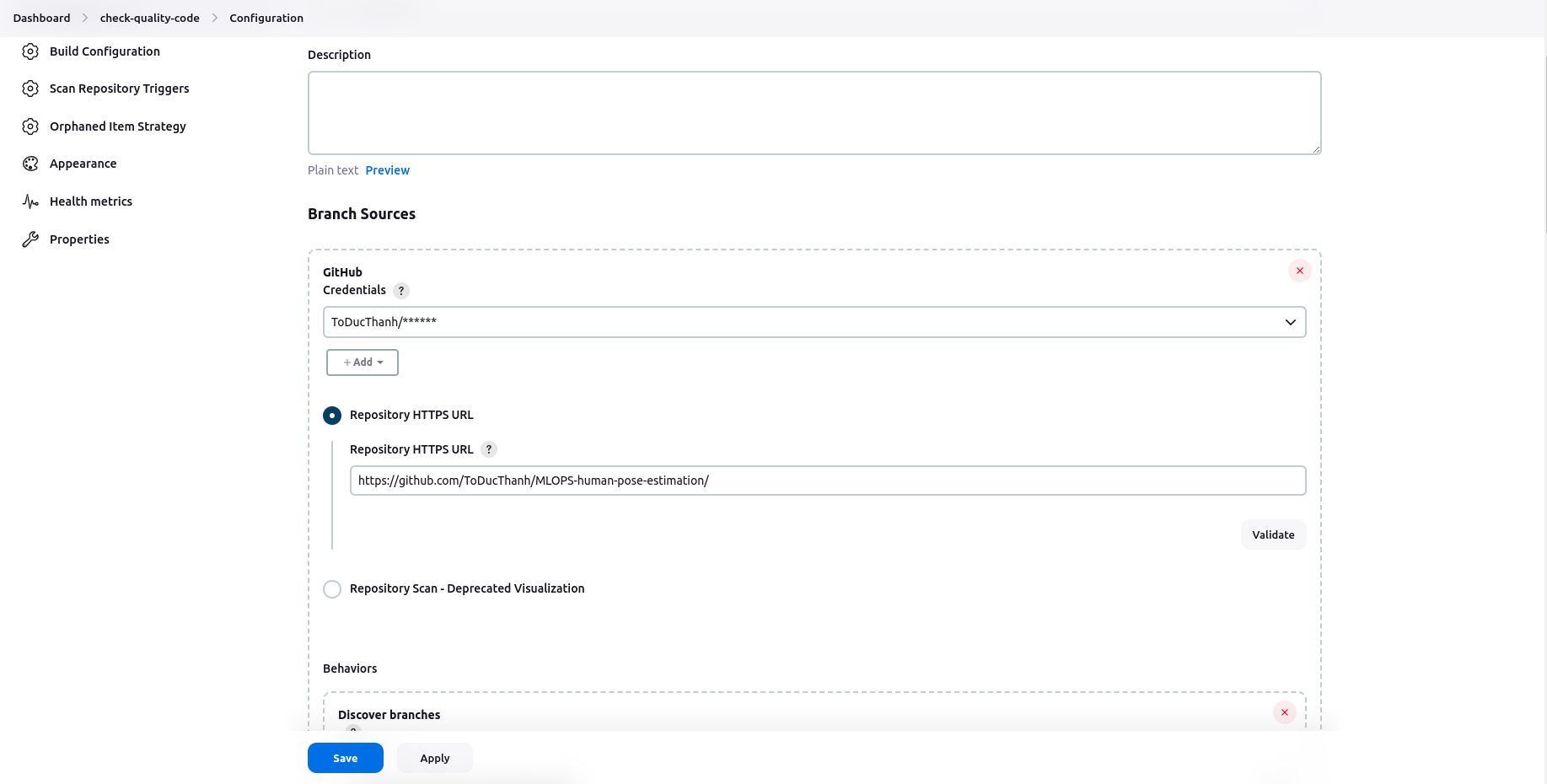Click the Behaviors label
This screenshot has height=784, width=1547.
350,669
